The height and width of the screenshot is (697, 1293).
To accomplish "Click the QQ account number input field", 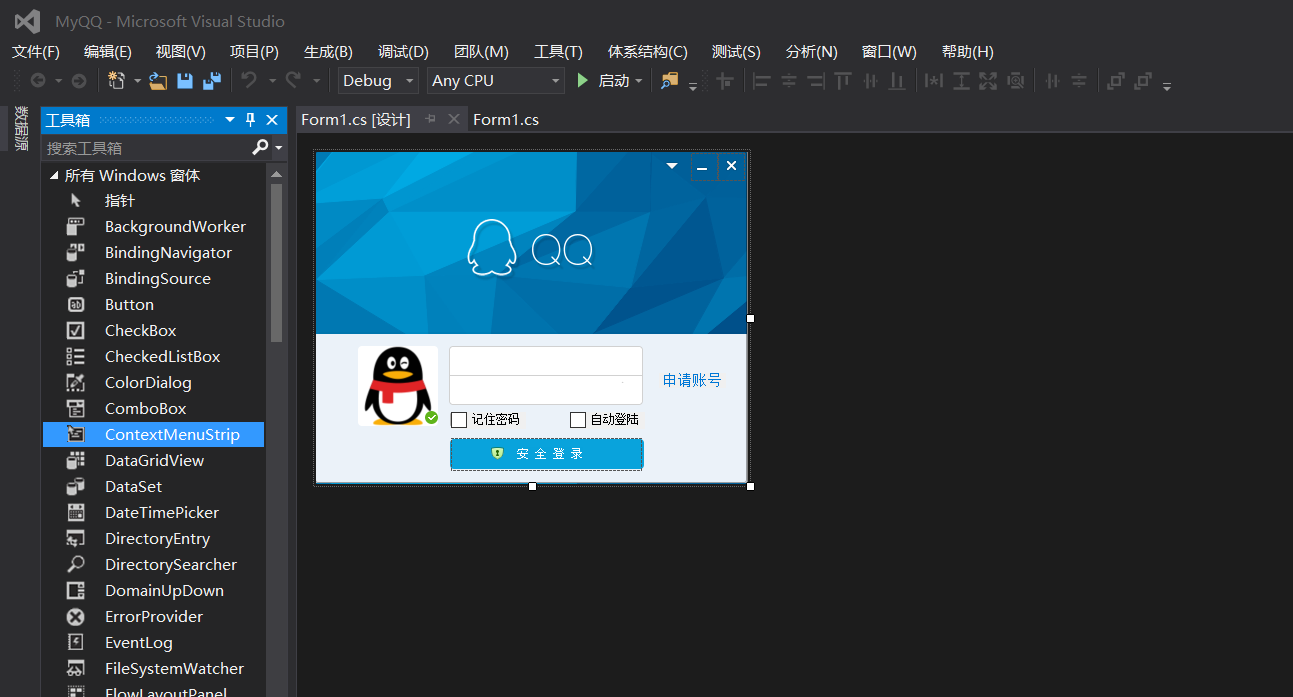I will (x=546, y=361).
